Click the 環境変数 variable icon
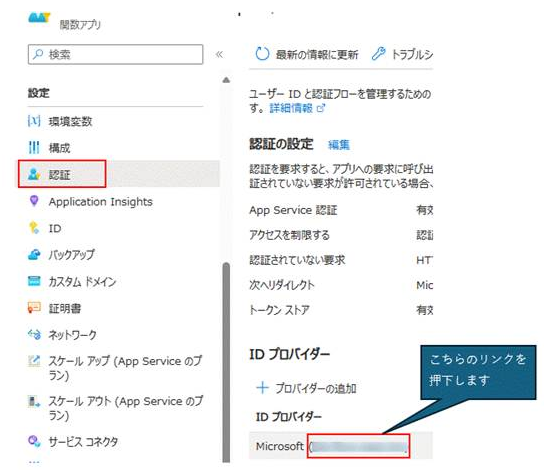549x470 pixels. click(34, 121)
